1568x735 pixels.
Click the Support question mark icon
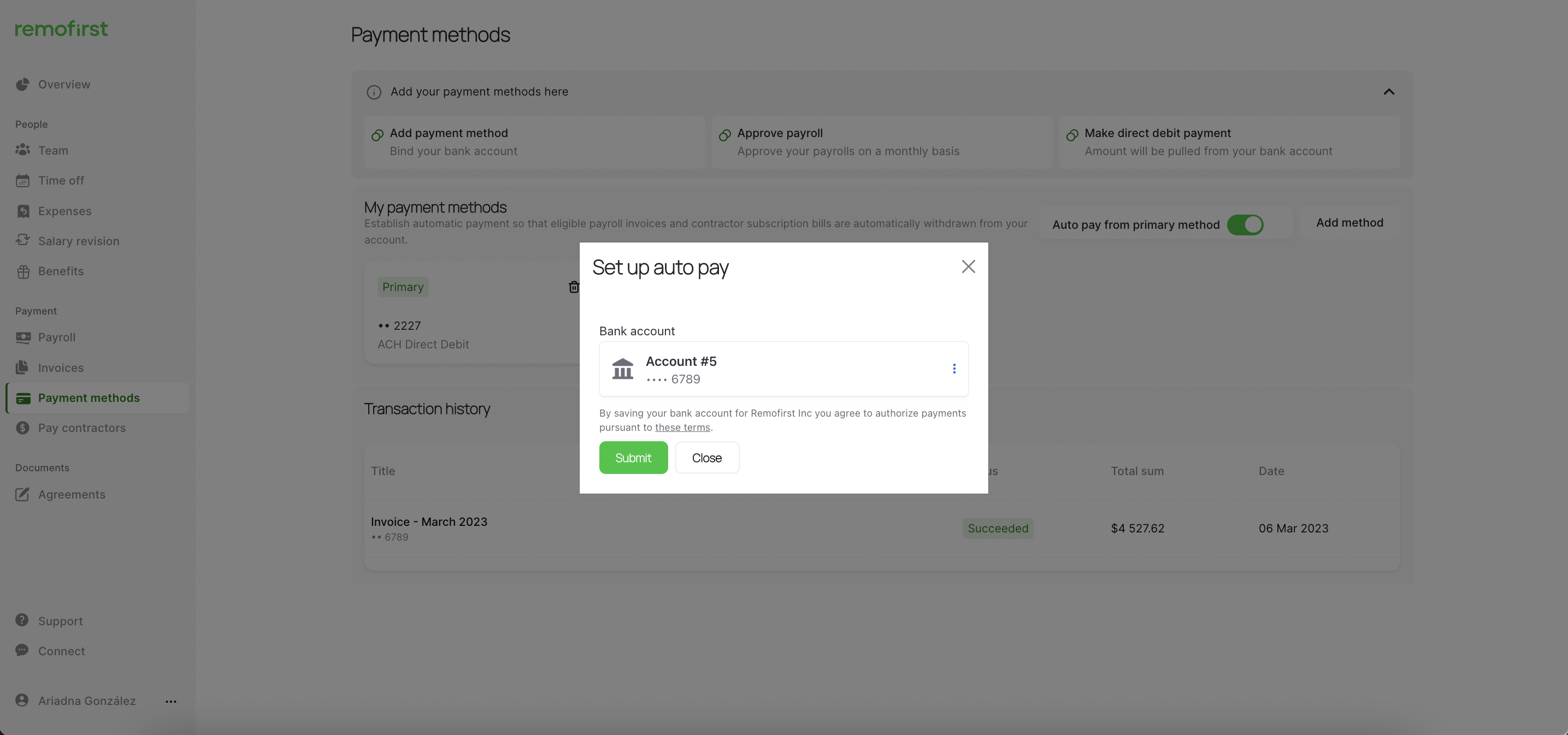tap(22, 620)
